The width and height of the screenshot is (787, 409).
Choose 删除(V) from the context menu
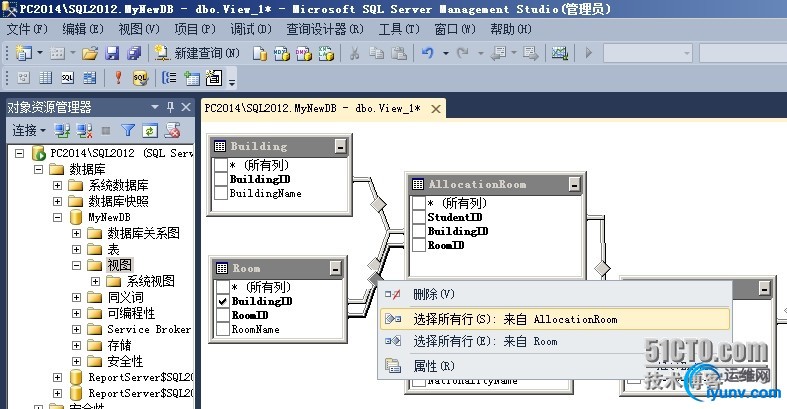pos(555,294)
